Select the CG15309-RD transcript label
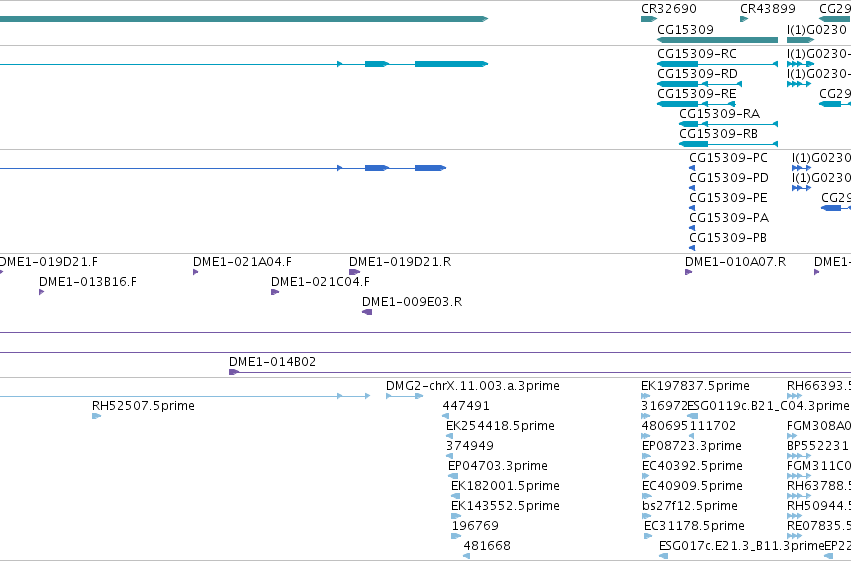851x561 pixels. pos(697,74)
